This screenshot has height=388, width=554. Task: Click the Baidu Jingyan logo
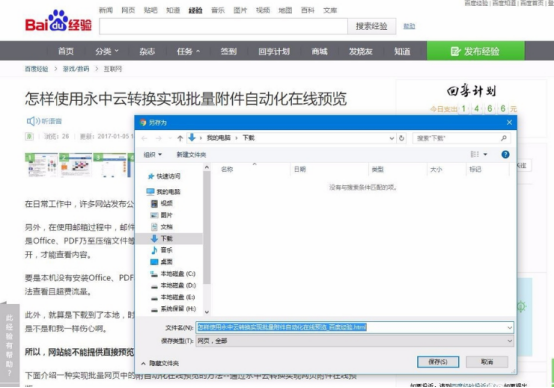(59, 21)
